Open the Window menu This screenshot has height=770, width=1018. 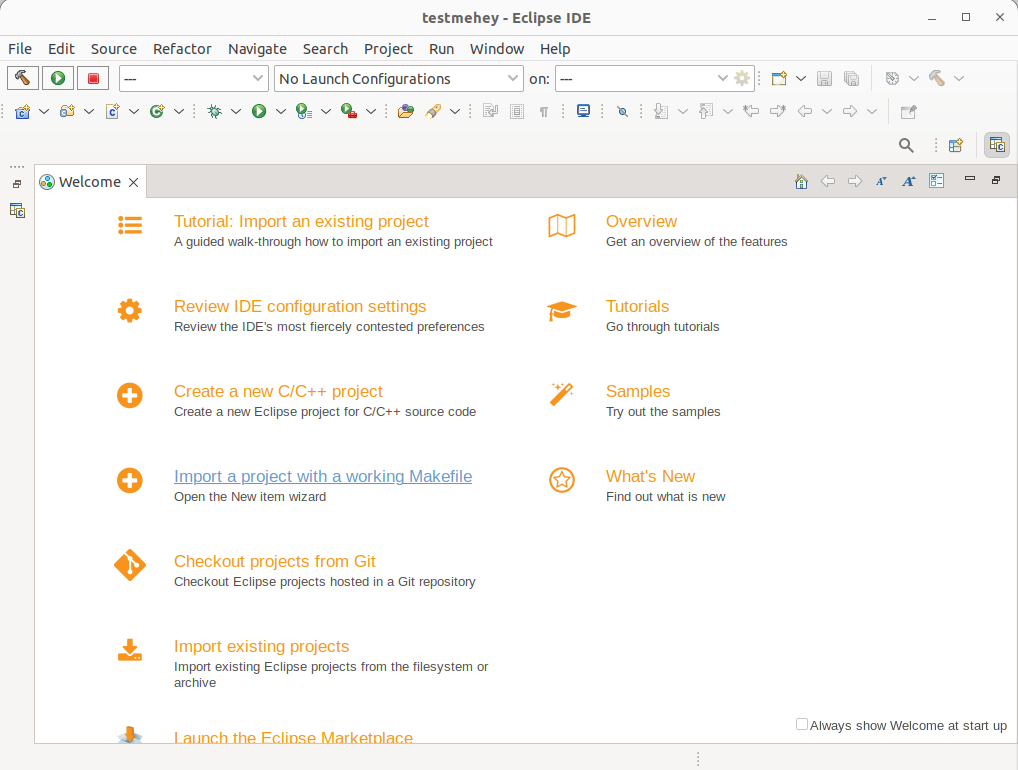[x=497, y=49]
